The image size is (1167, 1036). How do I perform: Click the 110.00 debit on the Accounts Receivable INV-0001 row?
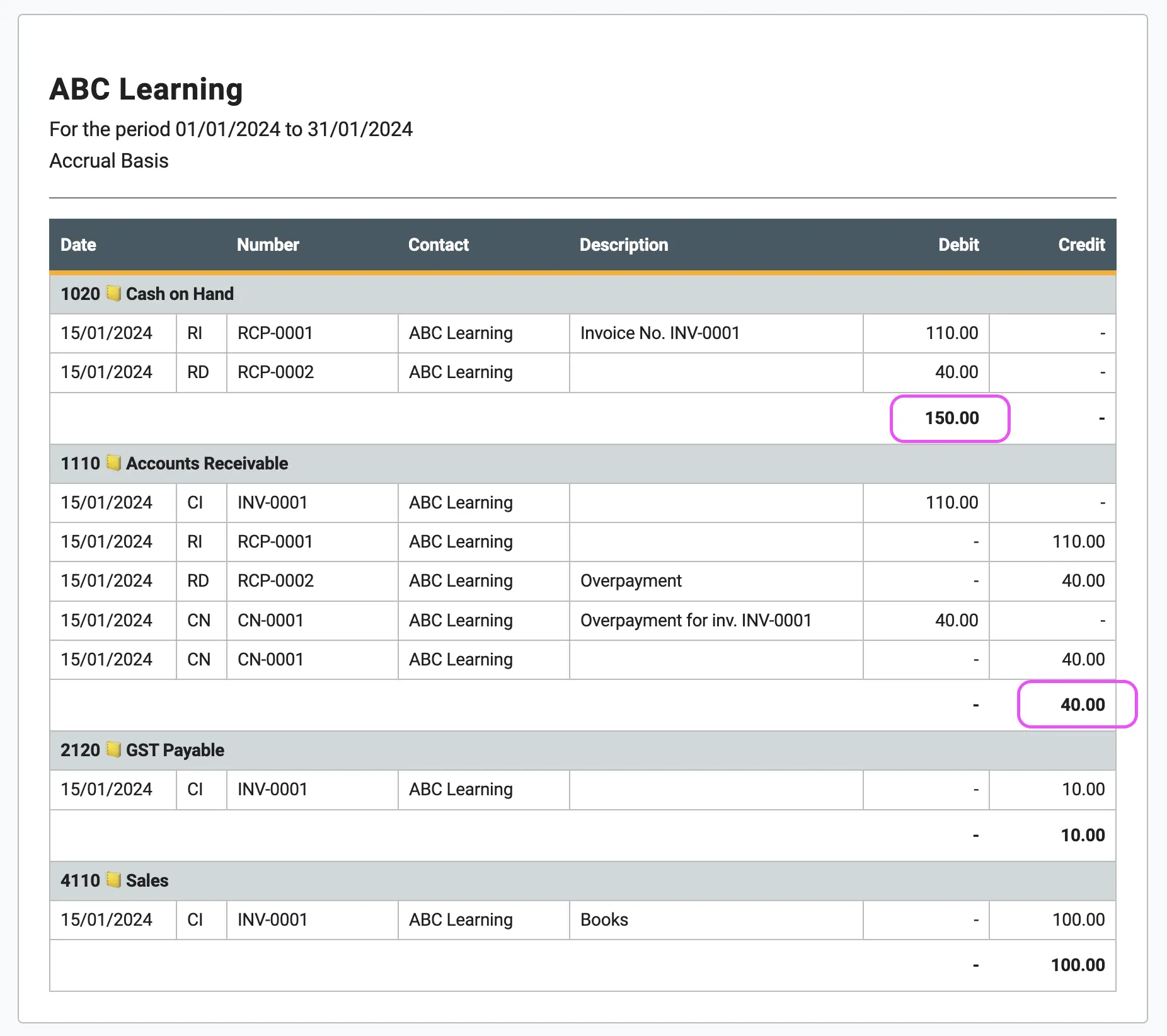click(951, 502)
